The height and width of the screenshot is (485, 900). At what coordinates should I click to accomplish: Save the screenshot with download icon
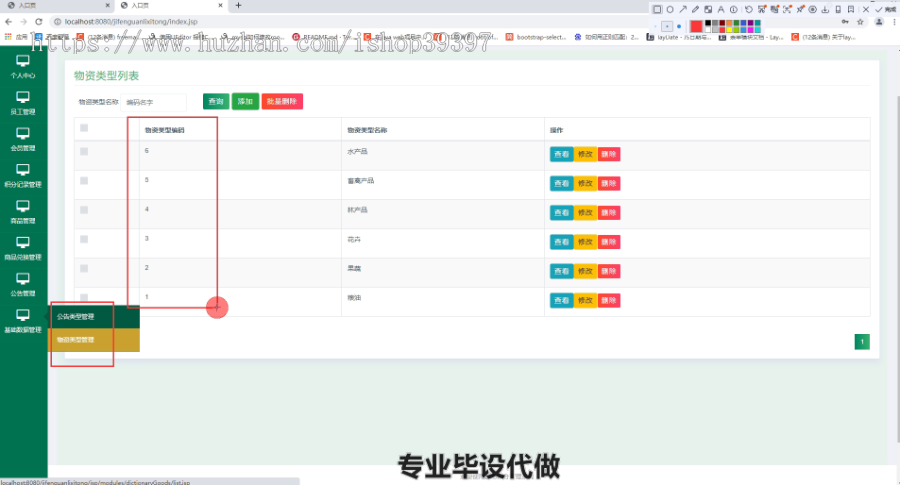pyautogui.click(x=825, y=9)
